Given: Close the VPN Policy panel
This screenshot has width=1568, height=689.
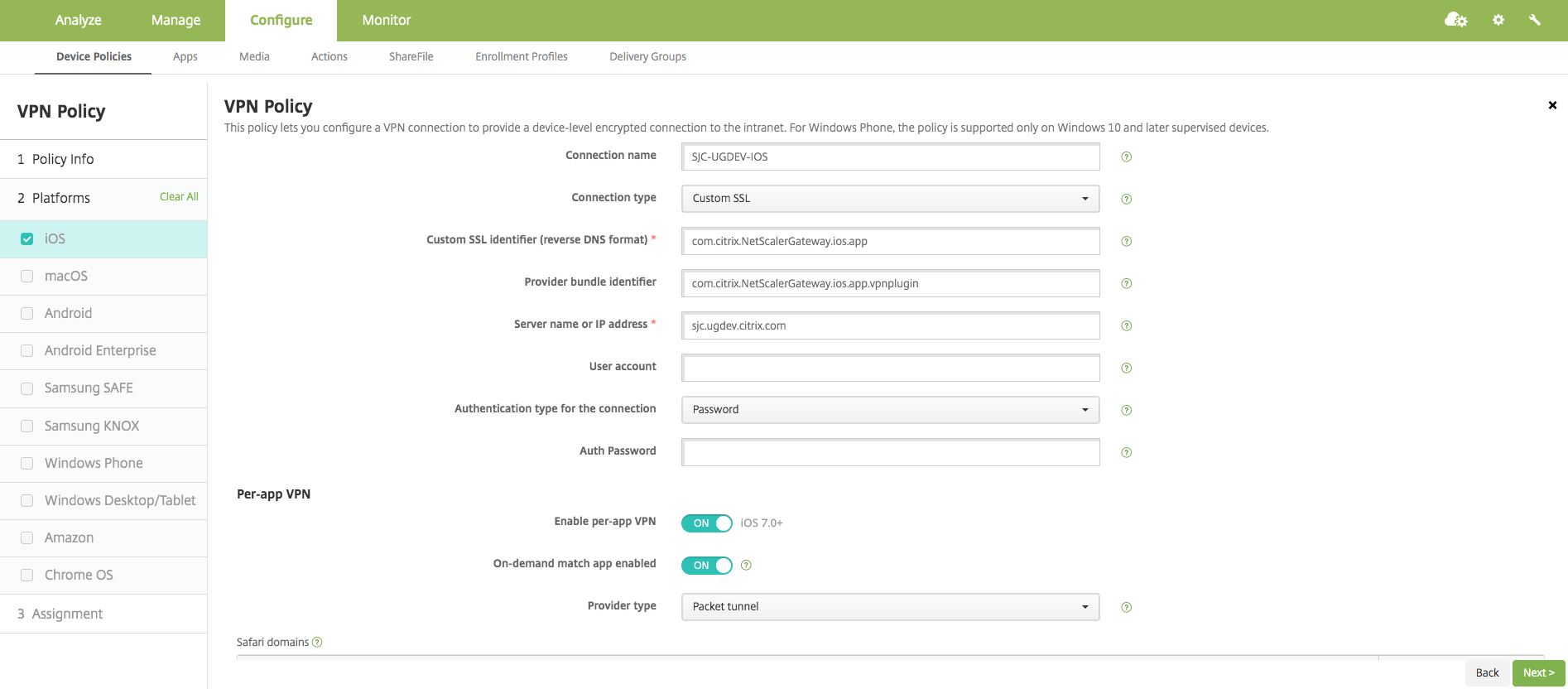Looking at the screenshot, I should coord(1552,105).
